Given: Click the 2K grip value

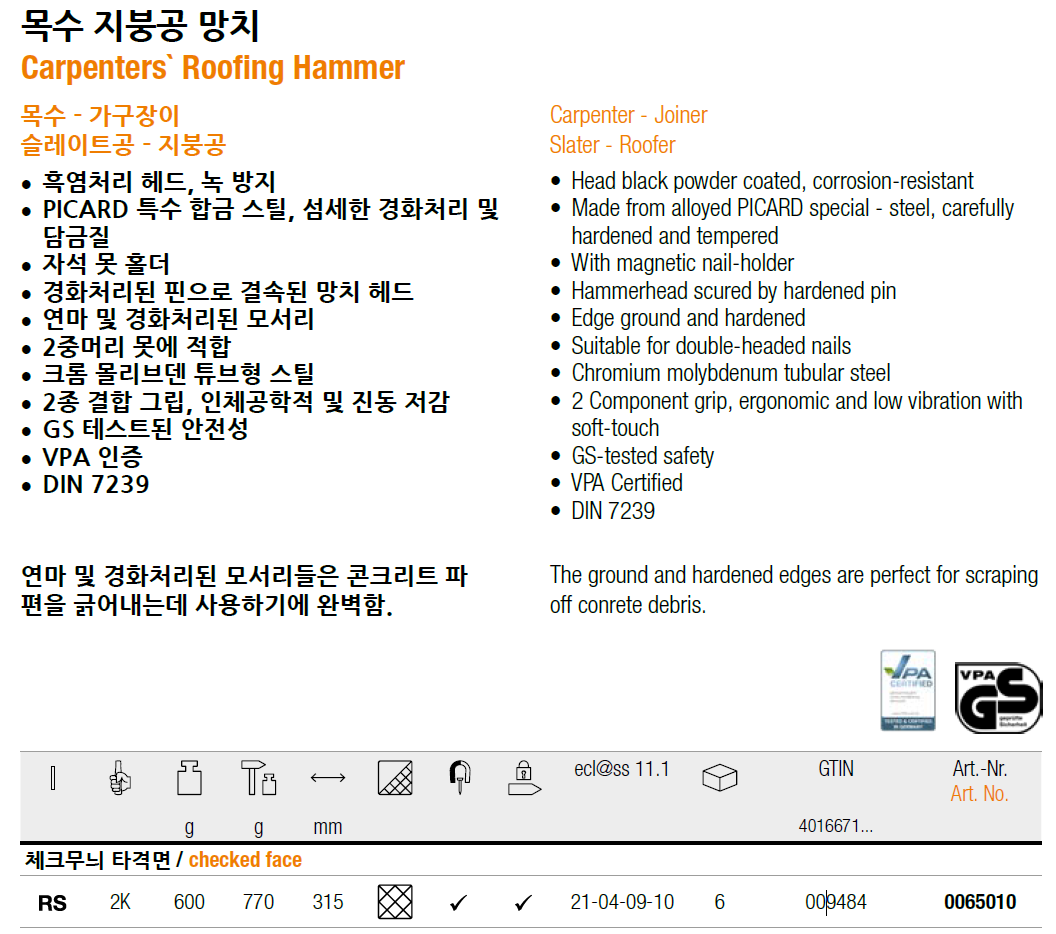Looking at the screenshot, I should point(120,902).
